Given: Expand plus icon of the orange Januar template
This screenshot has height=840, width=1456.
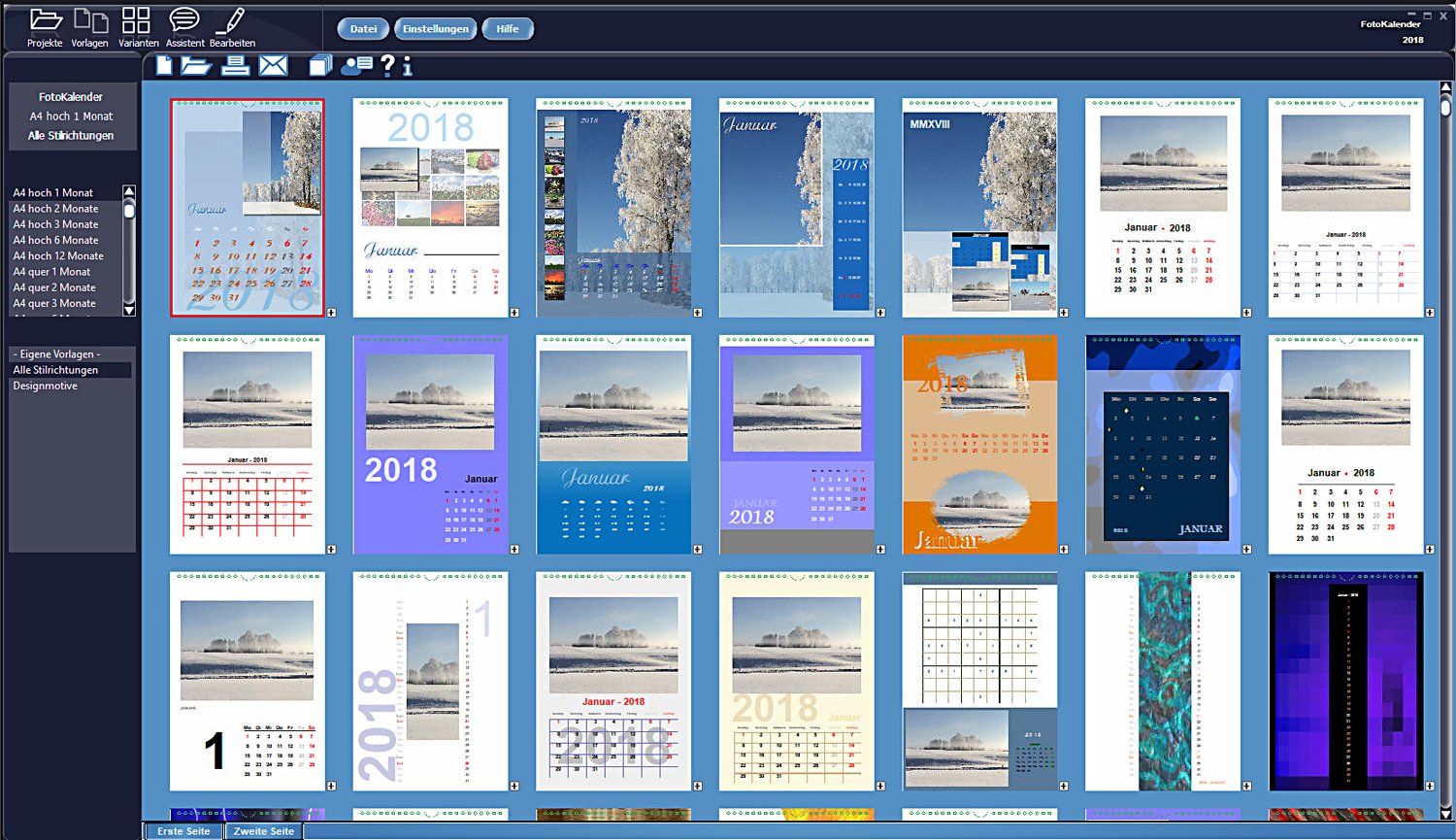Looking at the screenshot, I should [1064, 550].
